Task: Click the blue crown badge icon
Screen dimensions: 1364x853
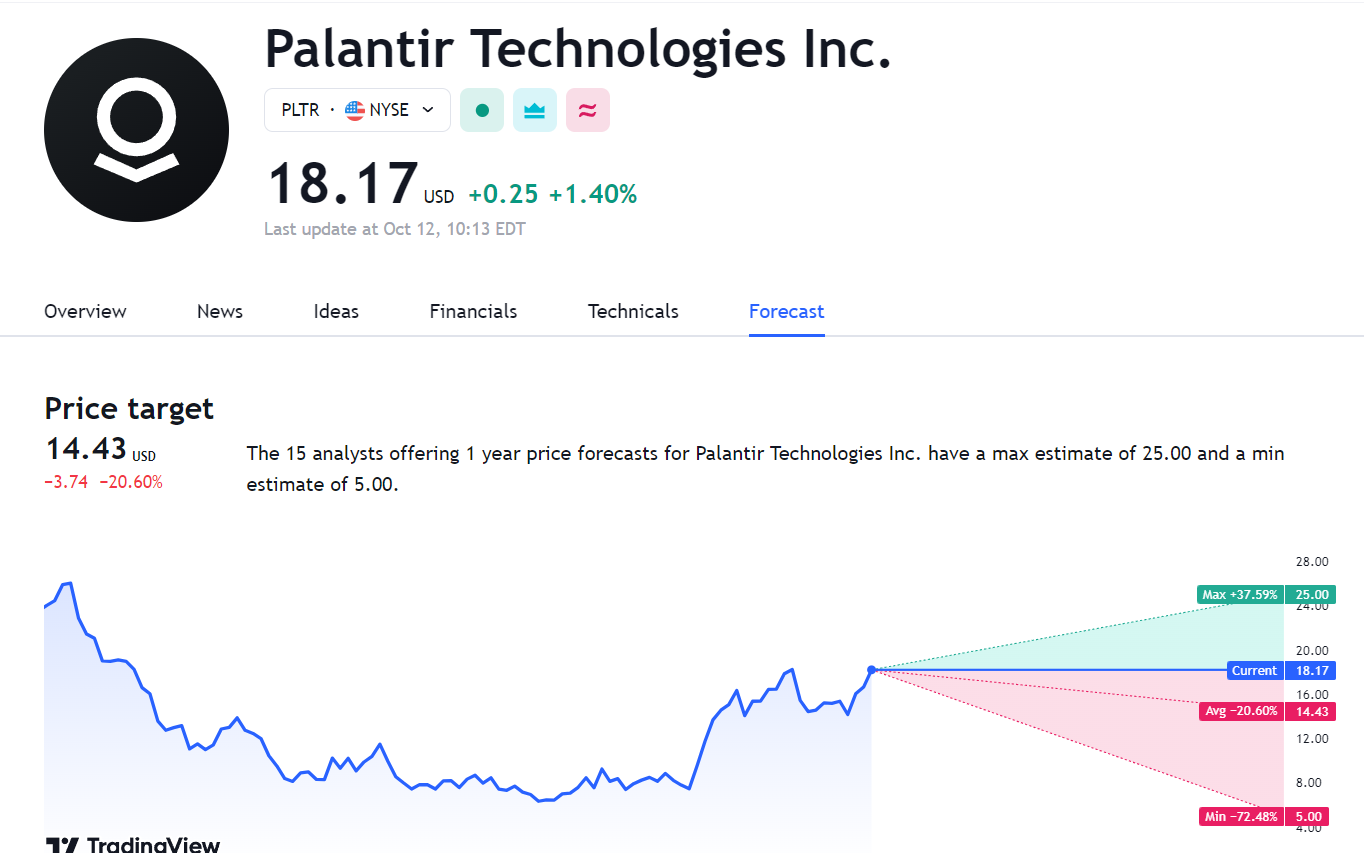Action: 535,110
